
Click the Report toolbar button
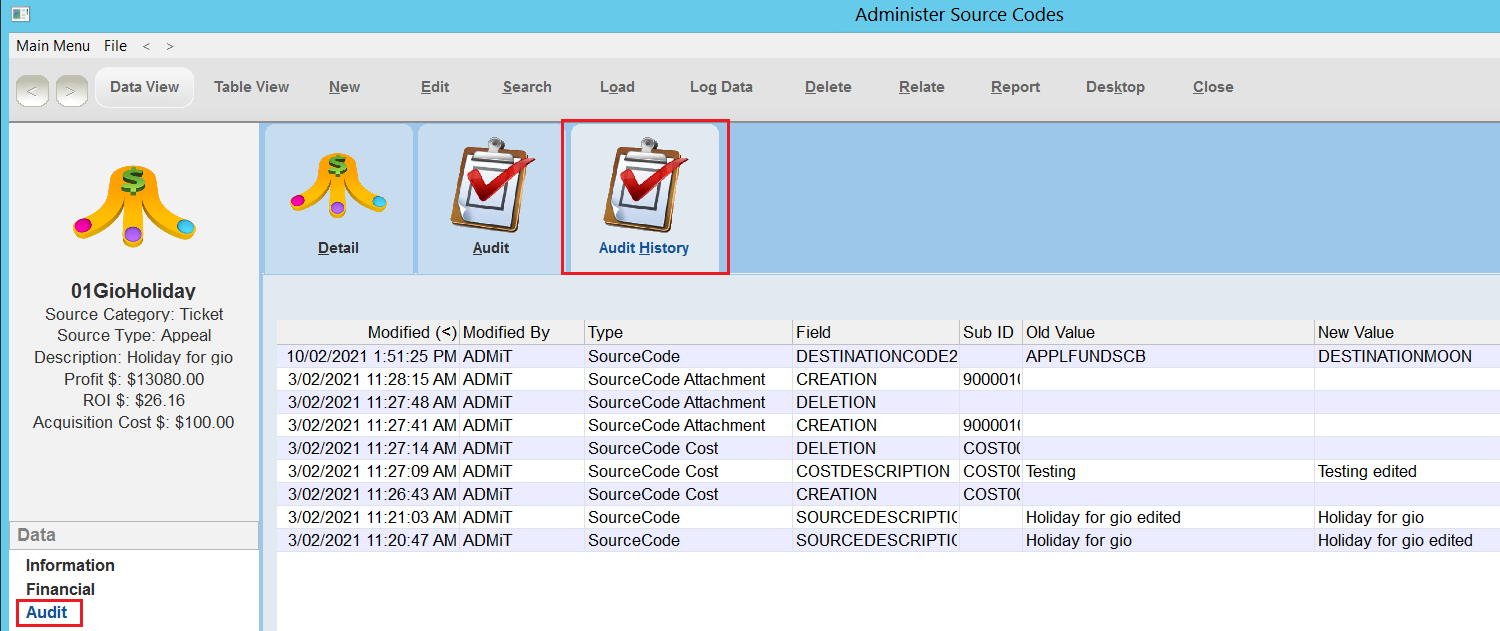coord(1016,87)
